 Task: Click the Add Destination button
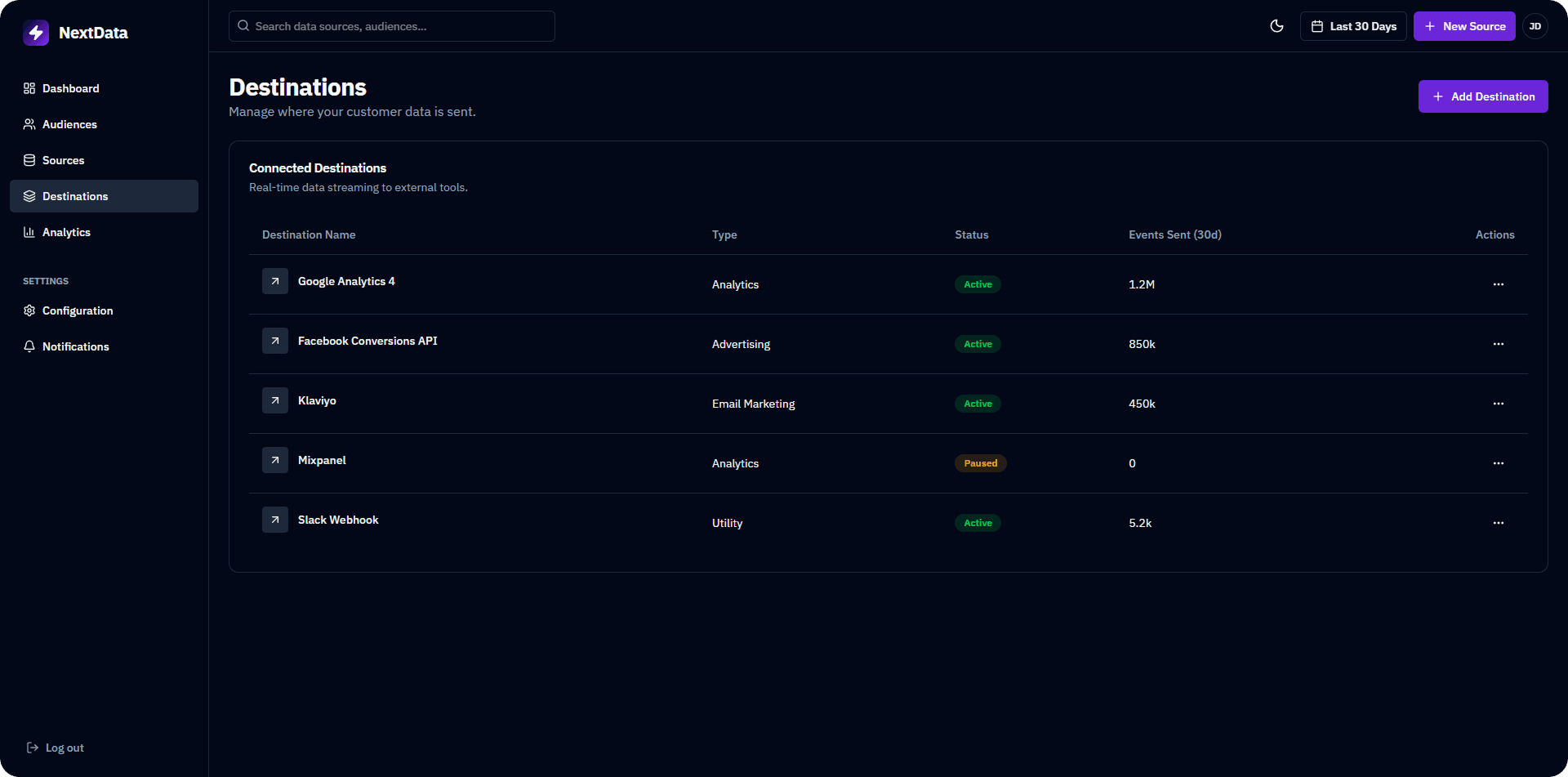click(x=1483, y=96)
